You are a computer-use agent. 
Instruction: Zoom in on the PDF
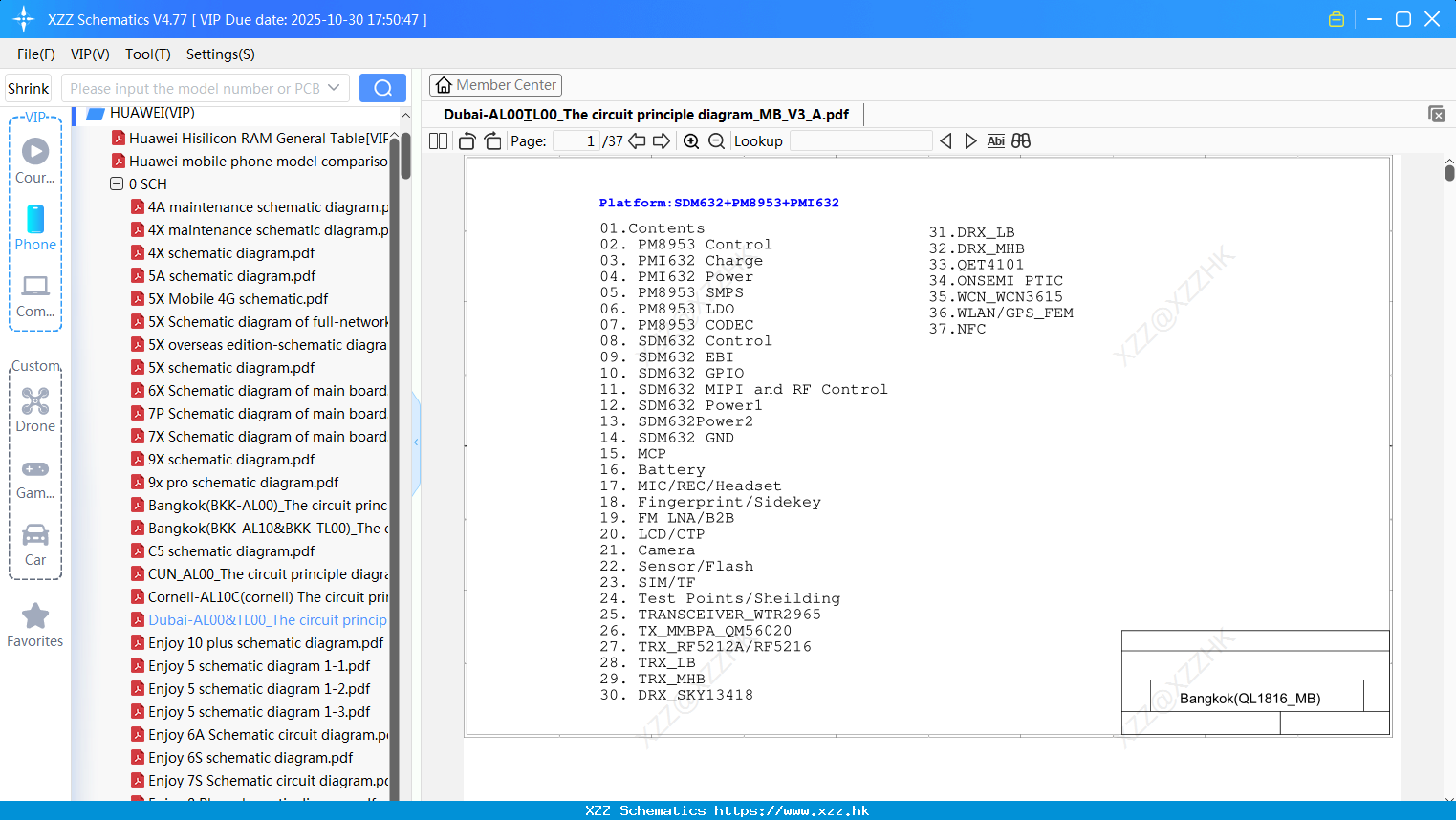click(x=691, y=141)
